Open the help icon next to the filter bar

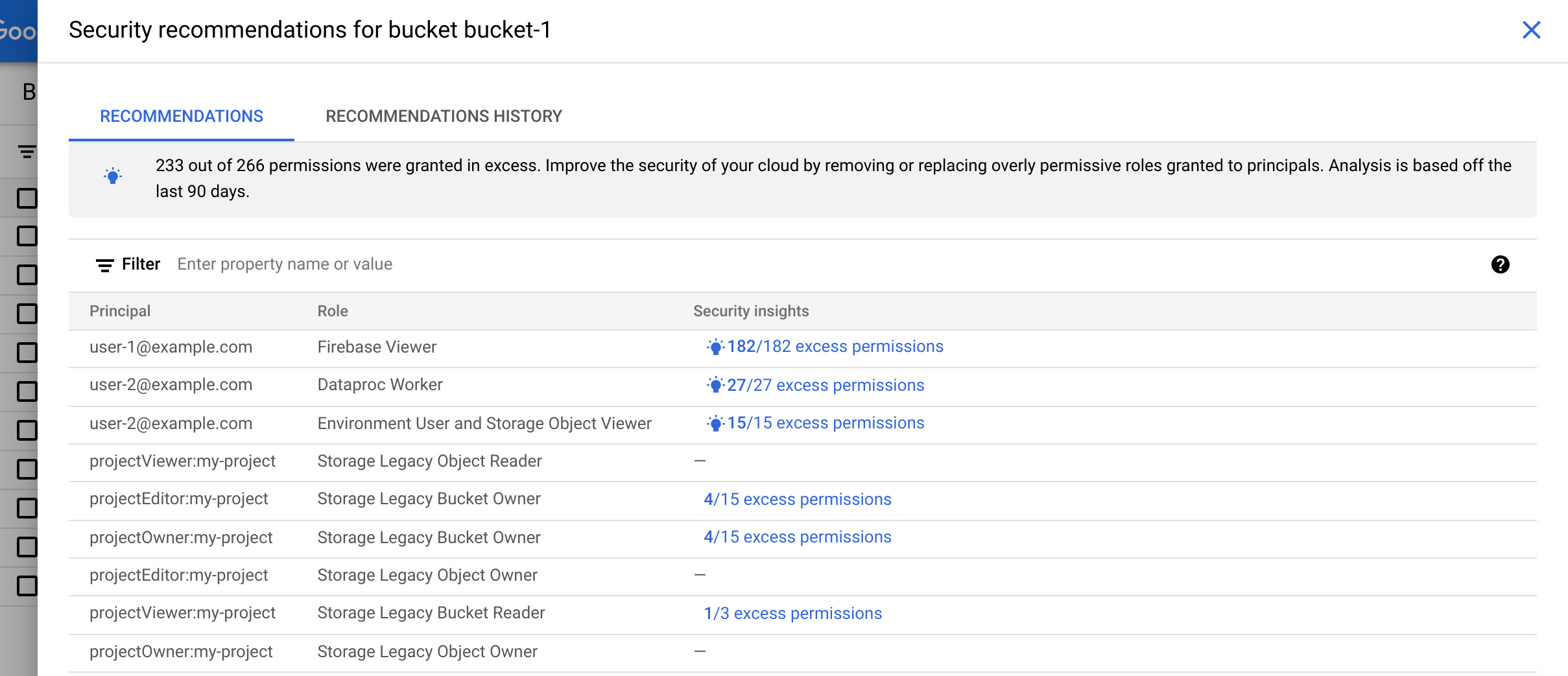(x=1502, y=264)
